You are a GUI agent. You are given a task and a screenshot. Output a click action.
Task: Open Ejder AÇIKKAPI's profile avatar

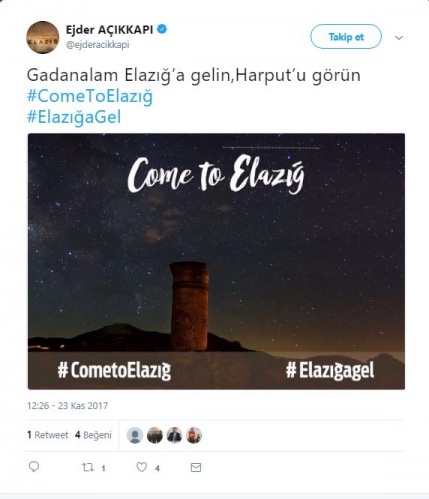point(43,37)
